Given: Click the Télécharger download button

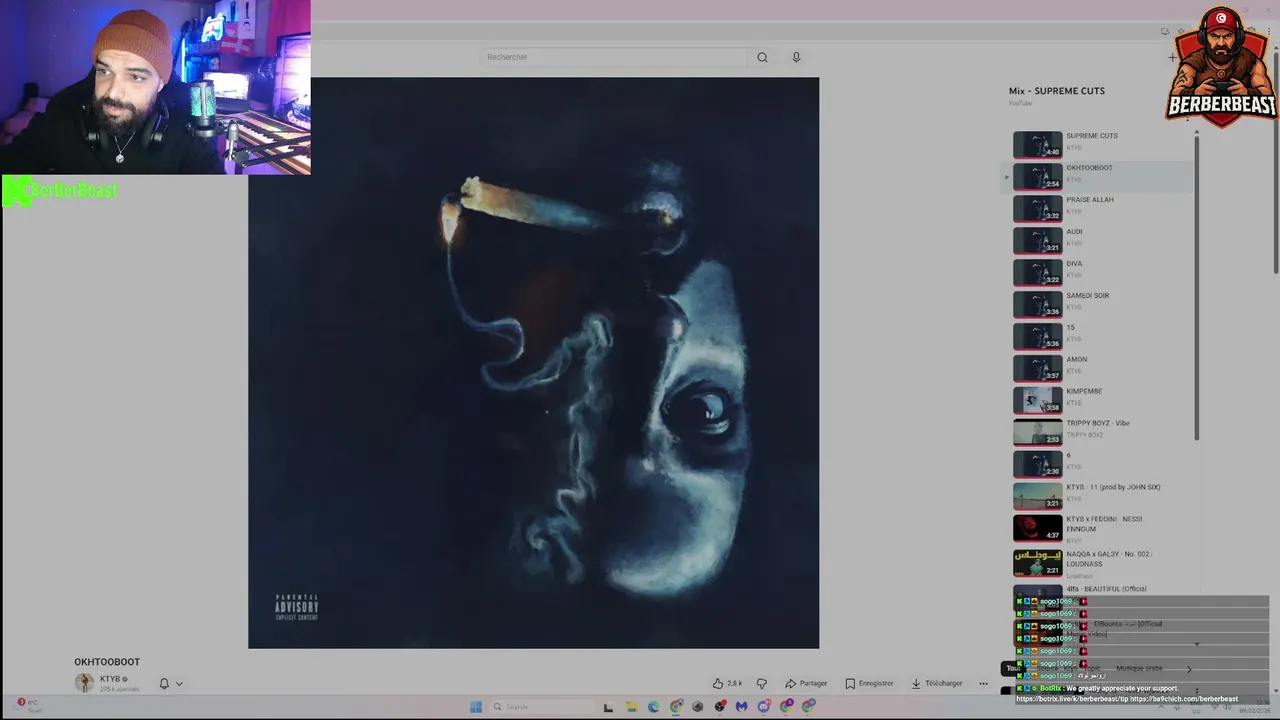Looking at the screenshot, I should pos(936,683).
